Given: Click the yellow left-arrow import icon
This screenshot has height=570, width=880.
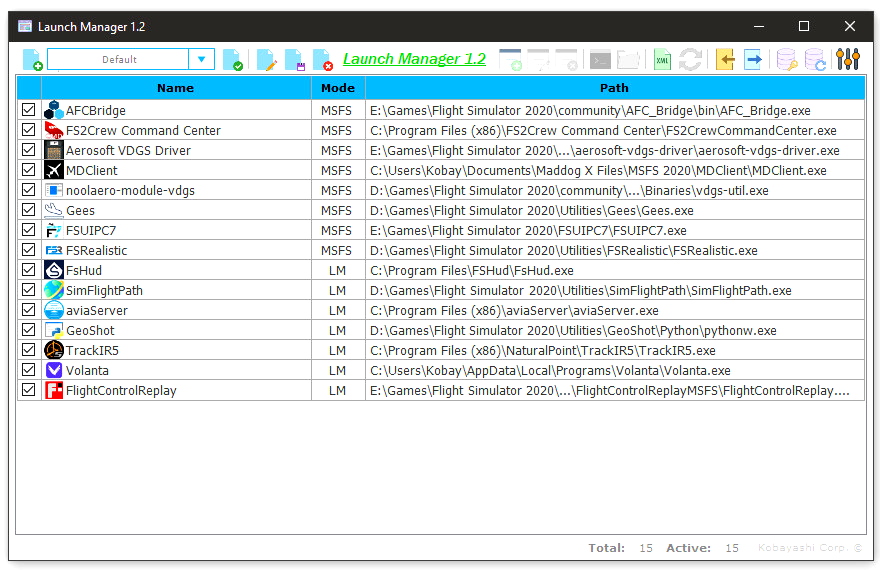Looking at the screenshot, I should tap(725, 59).
